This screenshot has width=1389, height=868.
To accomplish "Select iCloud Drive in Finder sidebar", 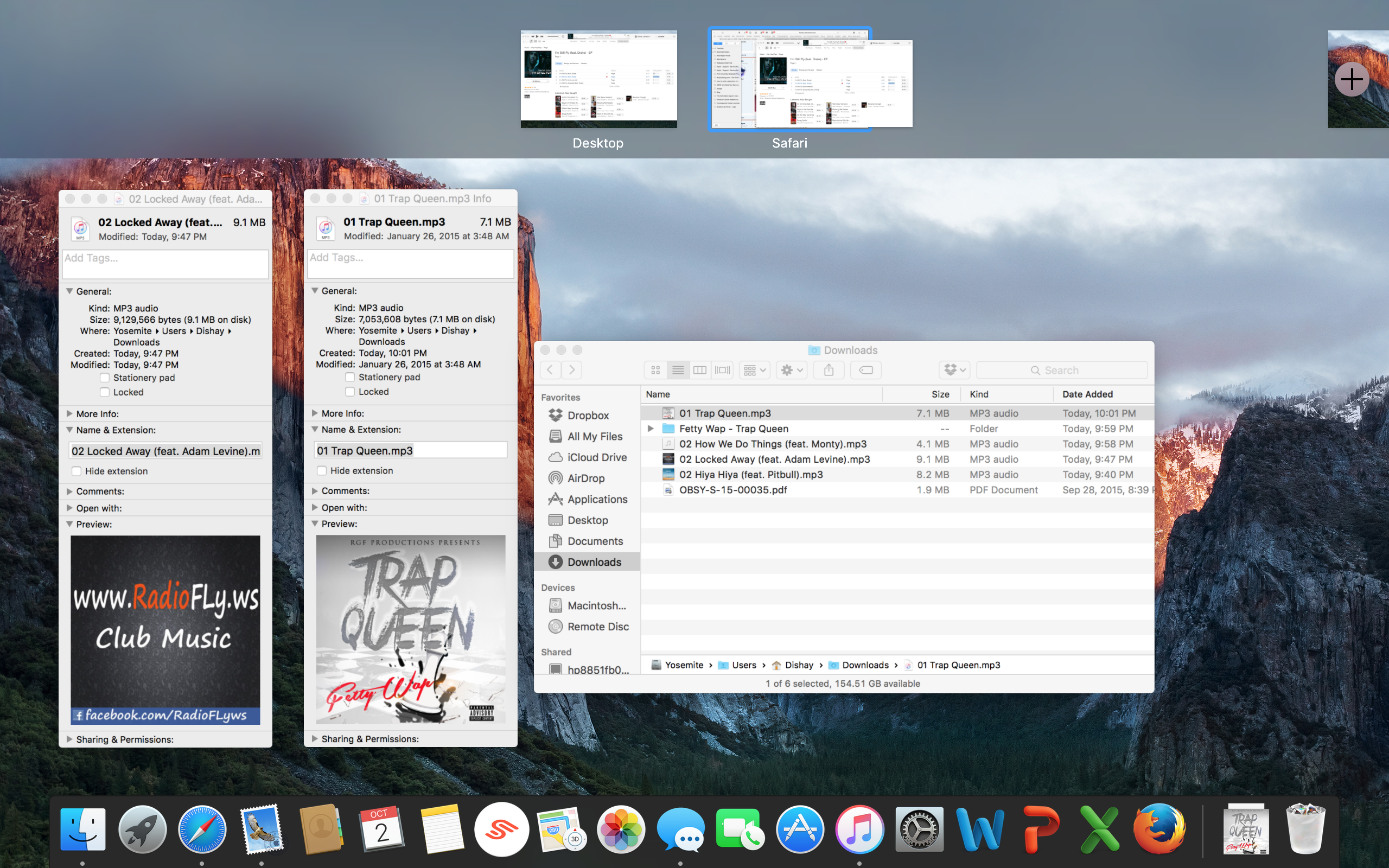I will (587, 457).
